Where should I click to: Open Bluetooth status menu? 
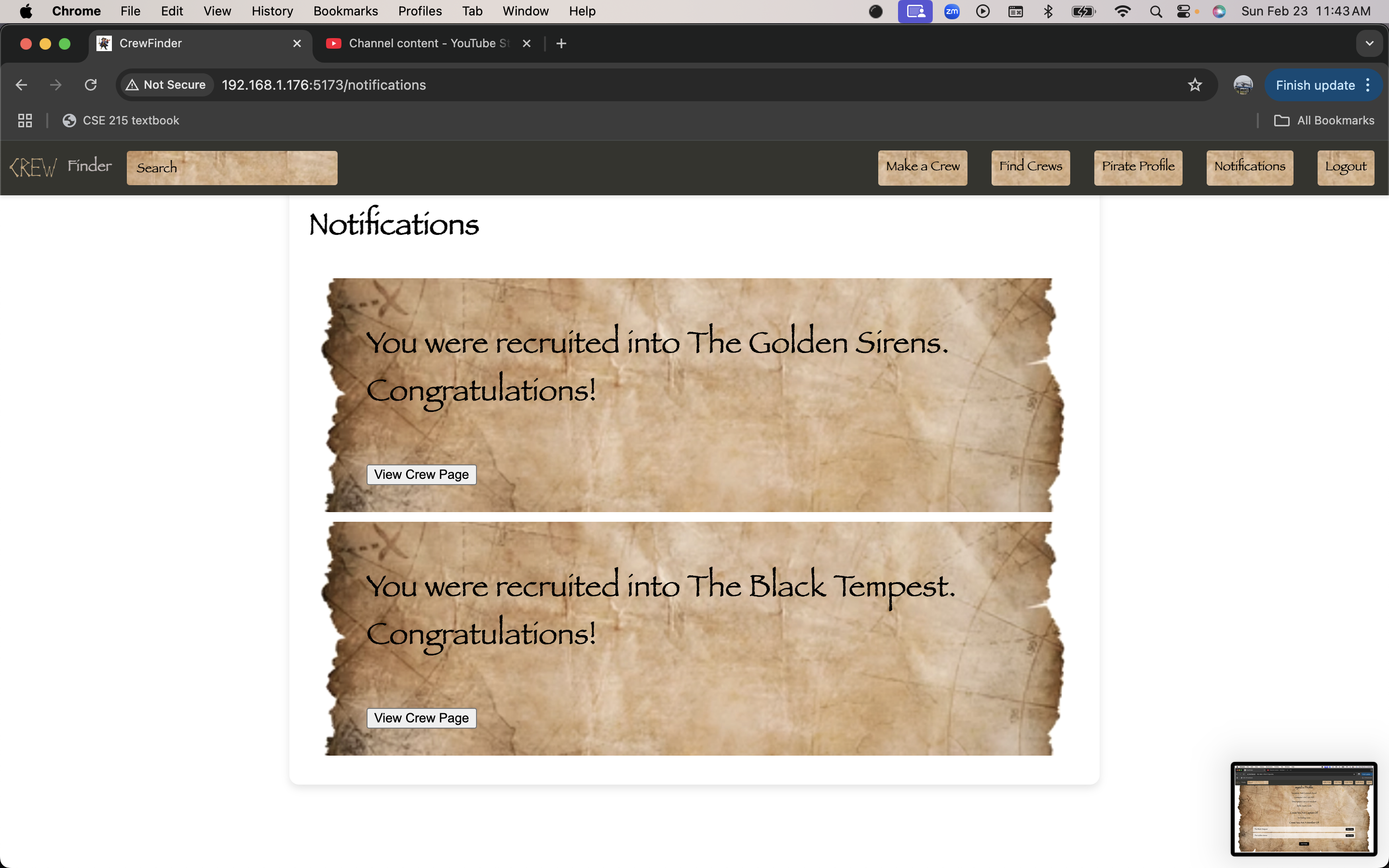(1048, 12)
